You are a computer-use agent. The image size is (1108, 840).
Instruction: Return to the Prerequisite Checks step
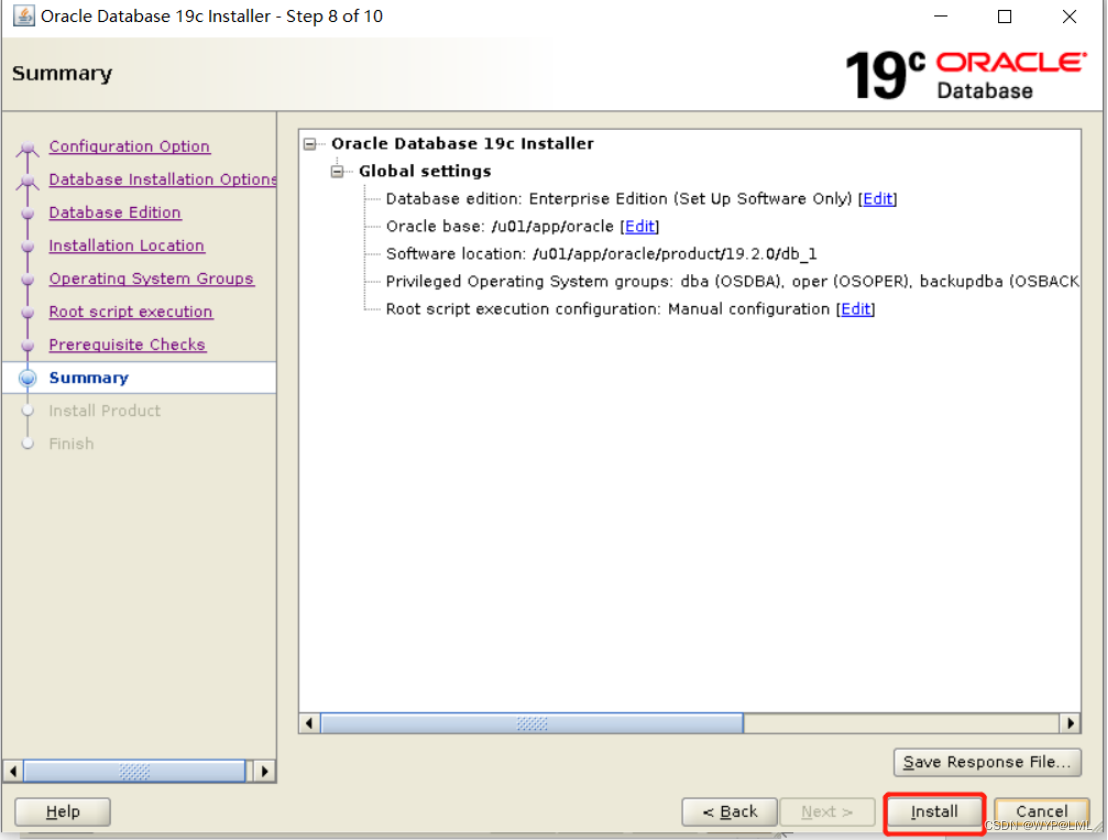click(127, 345)
